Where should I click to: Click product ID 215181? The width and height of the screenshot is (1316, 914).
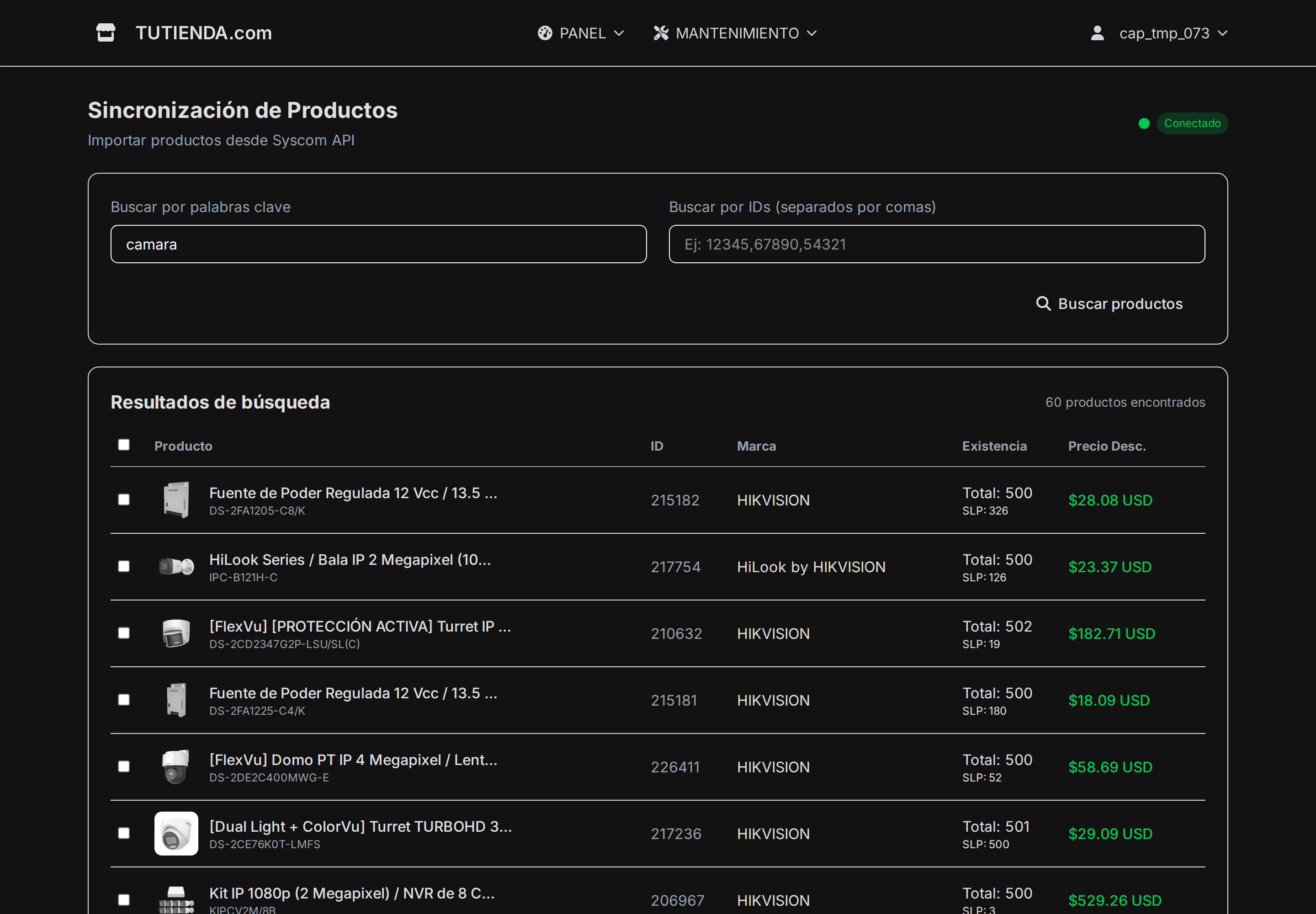(674, 701)
